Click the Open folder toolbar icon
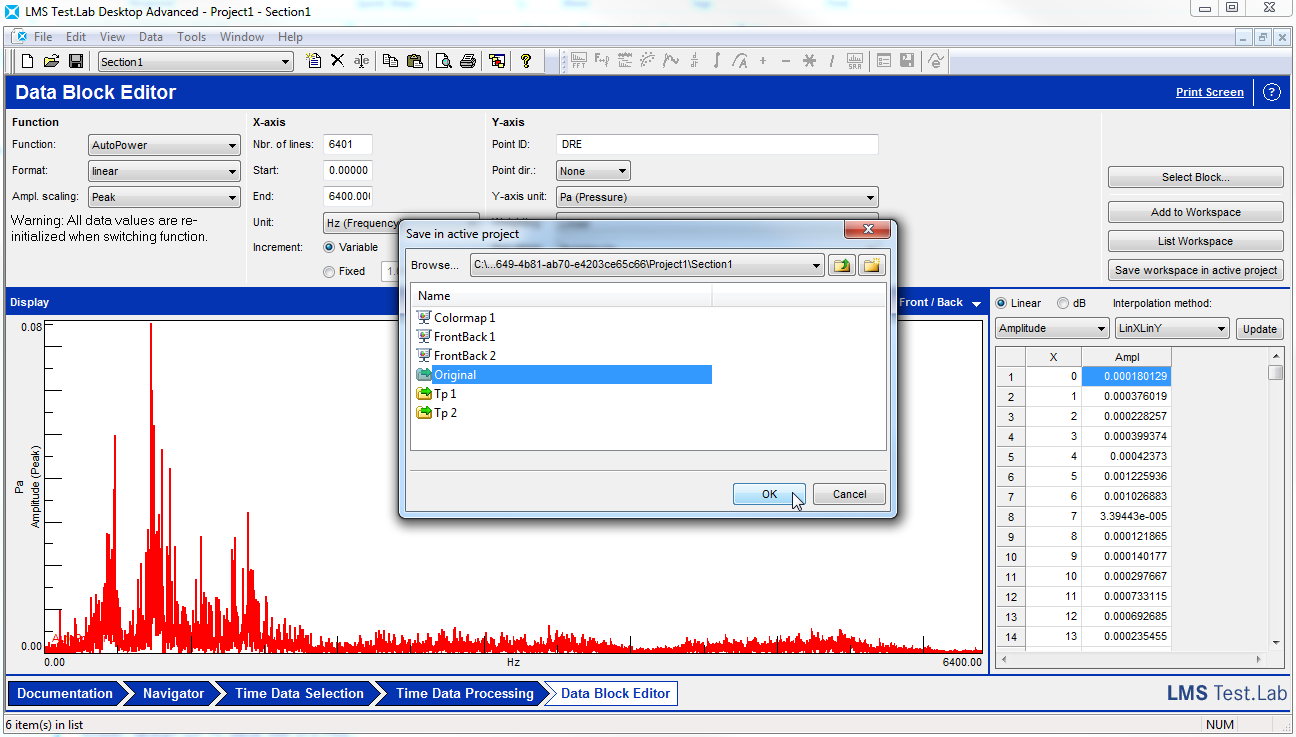 (51, 61)
